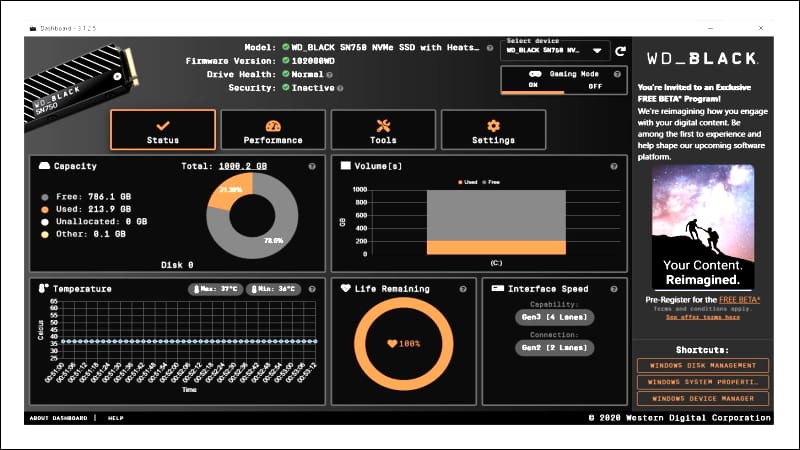Click the Min: 36°C temperature badge
The width and height of the screenshot is (800, 450).
click(x=273, y=289)
